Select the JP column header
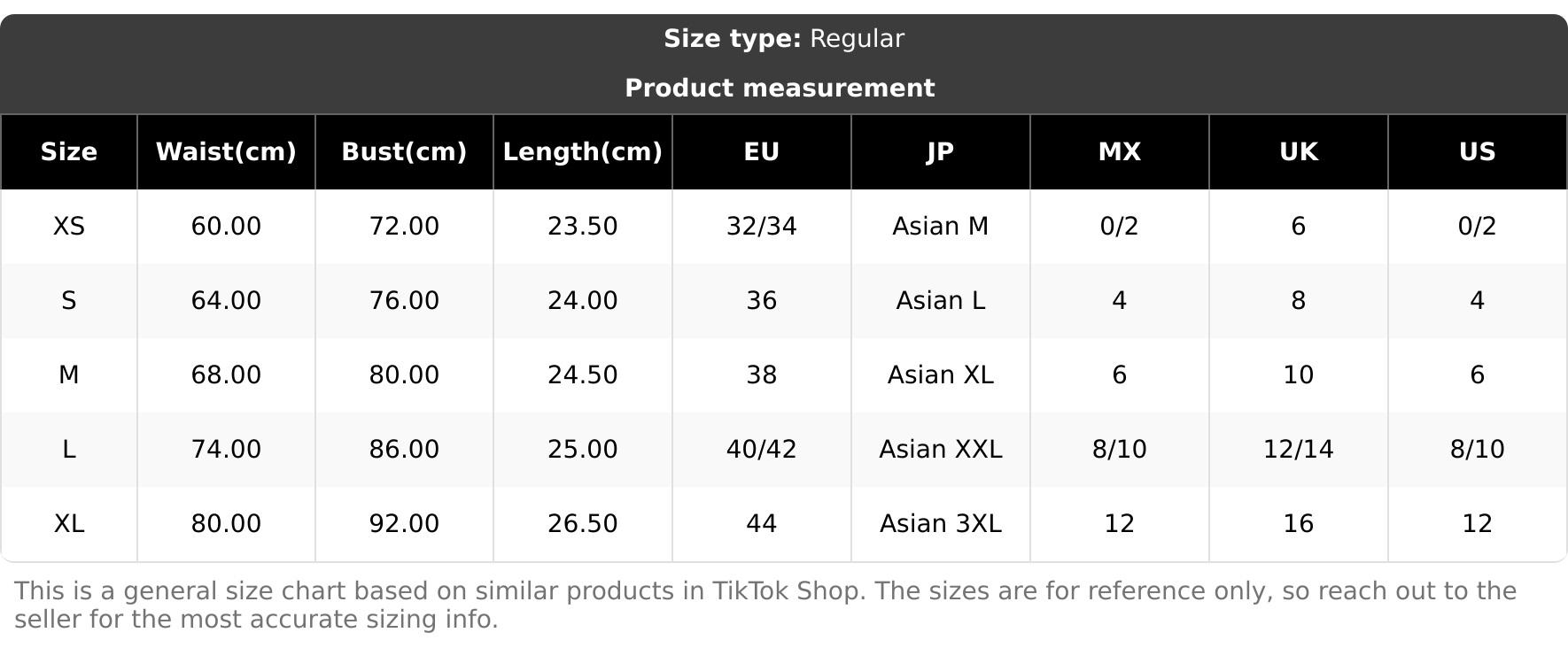The image size is (1568, 648). pos(940,152)
